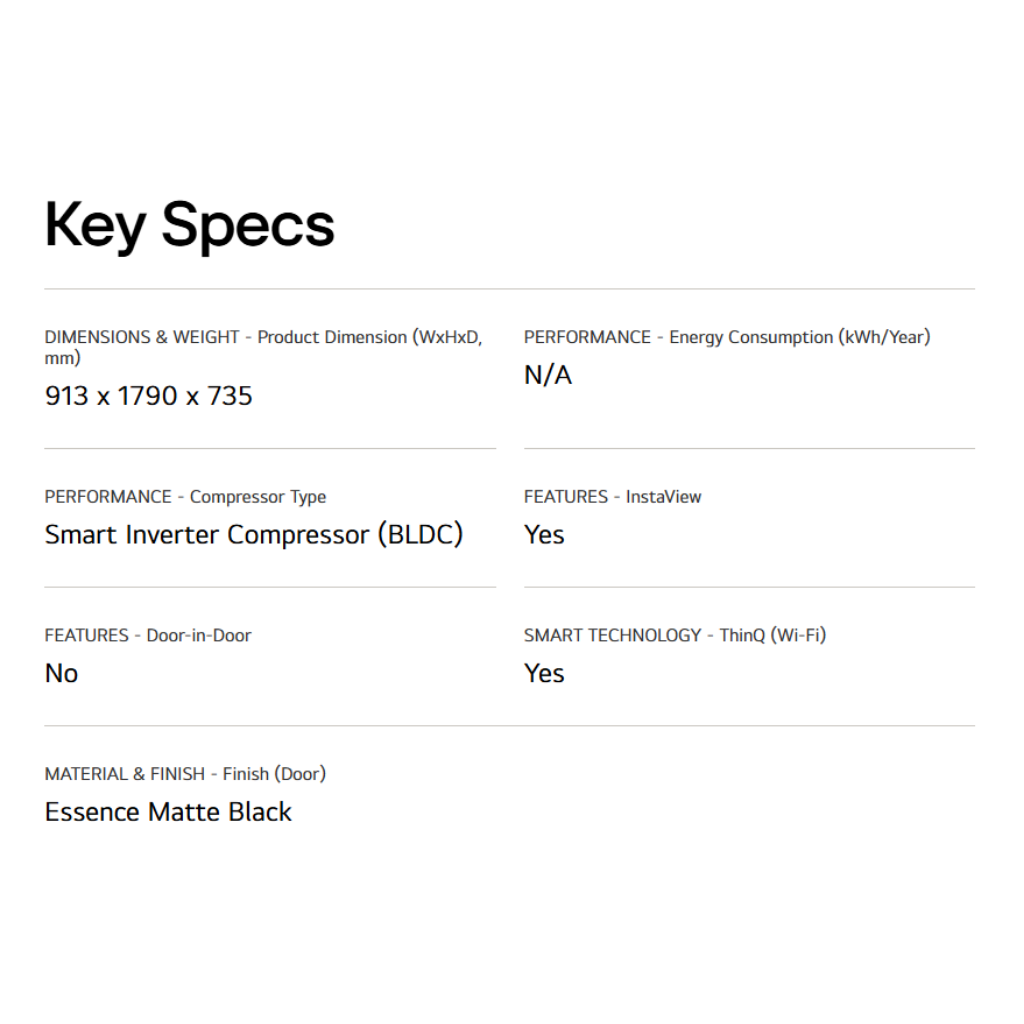1024x1024 pixels.
Task: Select the Door-in-Door label text
Action: [x=199, y=635]
